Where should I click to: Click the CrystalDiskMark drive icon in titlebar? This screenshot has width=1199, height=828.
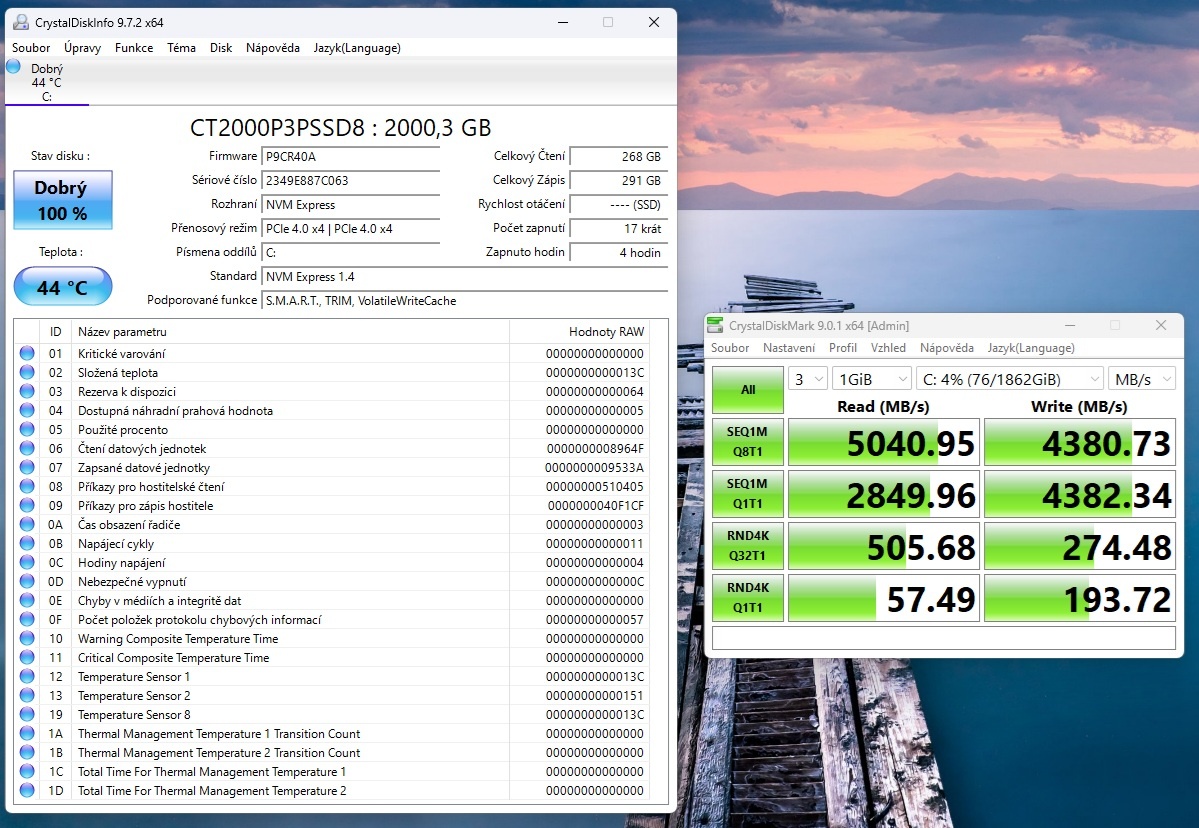(x=714, y=325)
